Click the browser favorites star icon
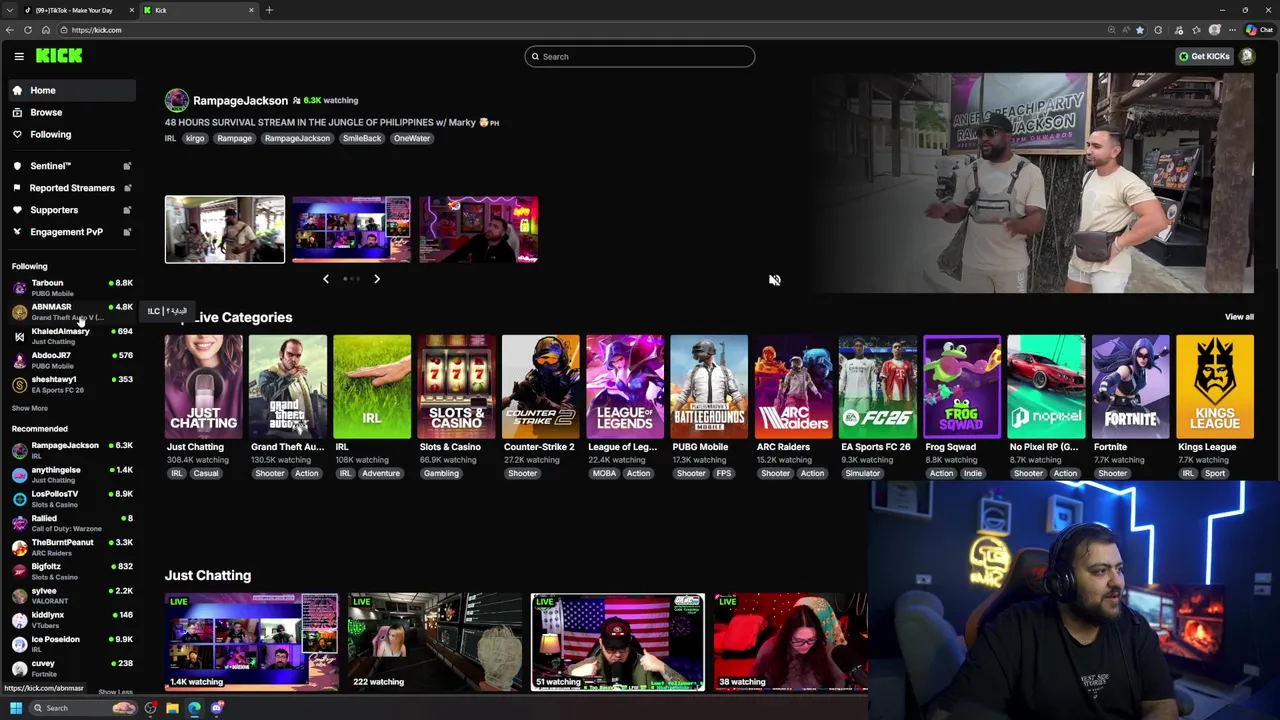 pyautogui.click(x=1139, y=30)
